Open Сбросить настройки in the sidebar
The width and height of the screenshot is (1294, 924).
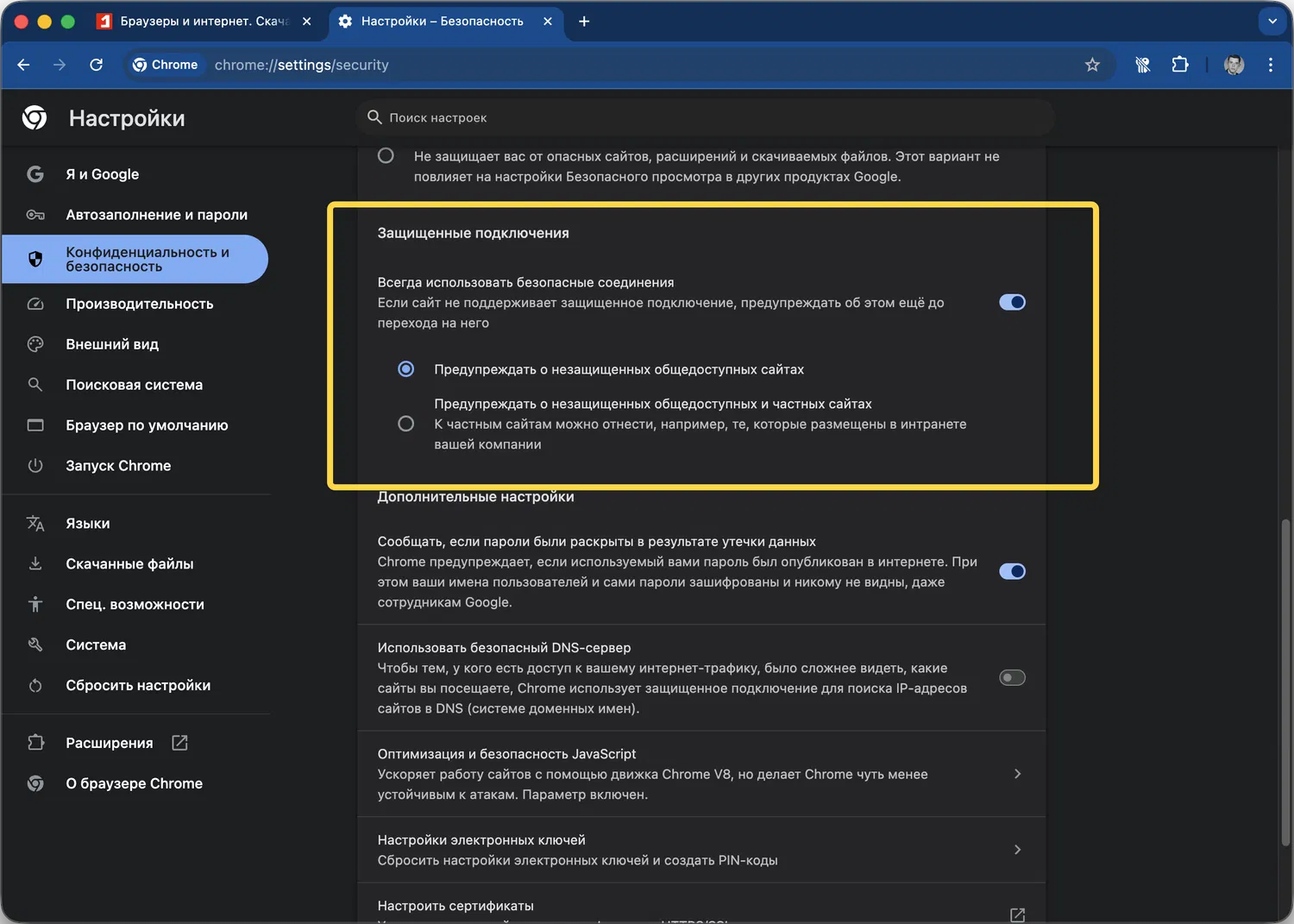pyautogui.click(x=138, y=685)
